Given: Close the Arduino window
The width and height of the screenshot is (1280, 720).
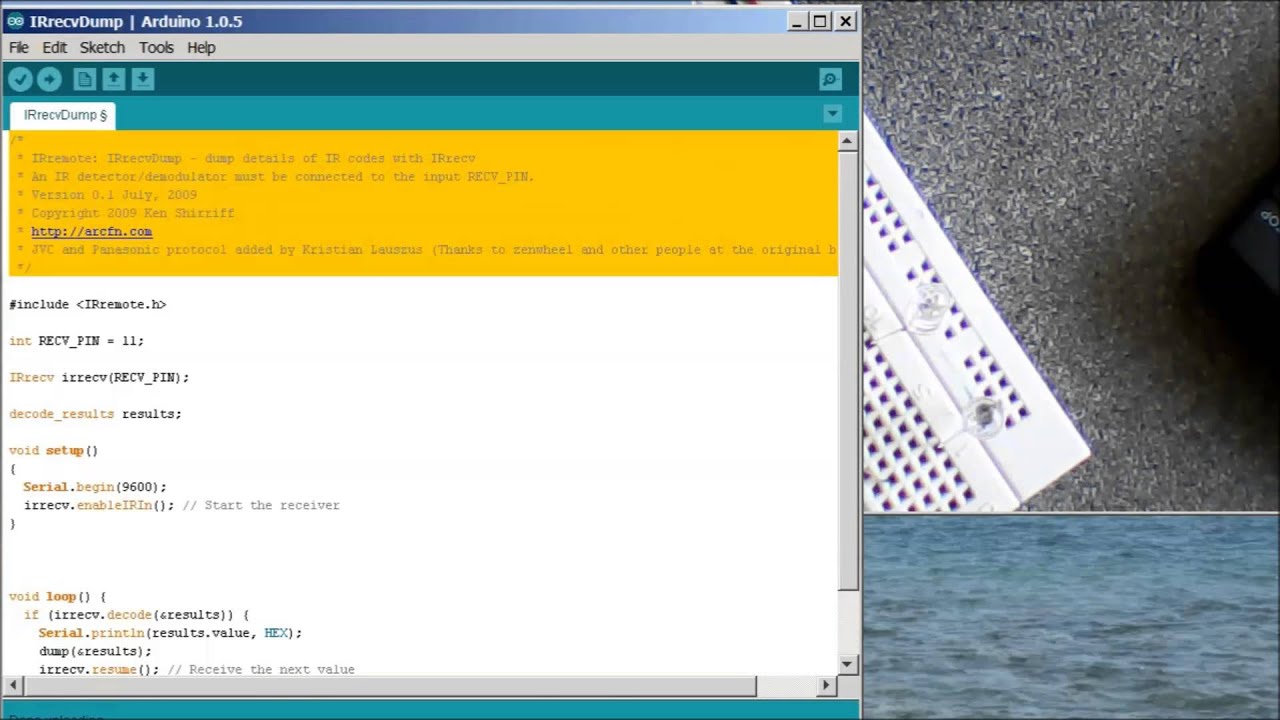Looking at the screenshot, I should click(846, 21).
